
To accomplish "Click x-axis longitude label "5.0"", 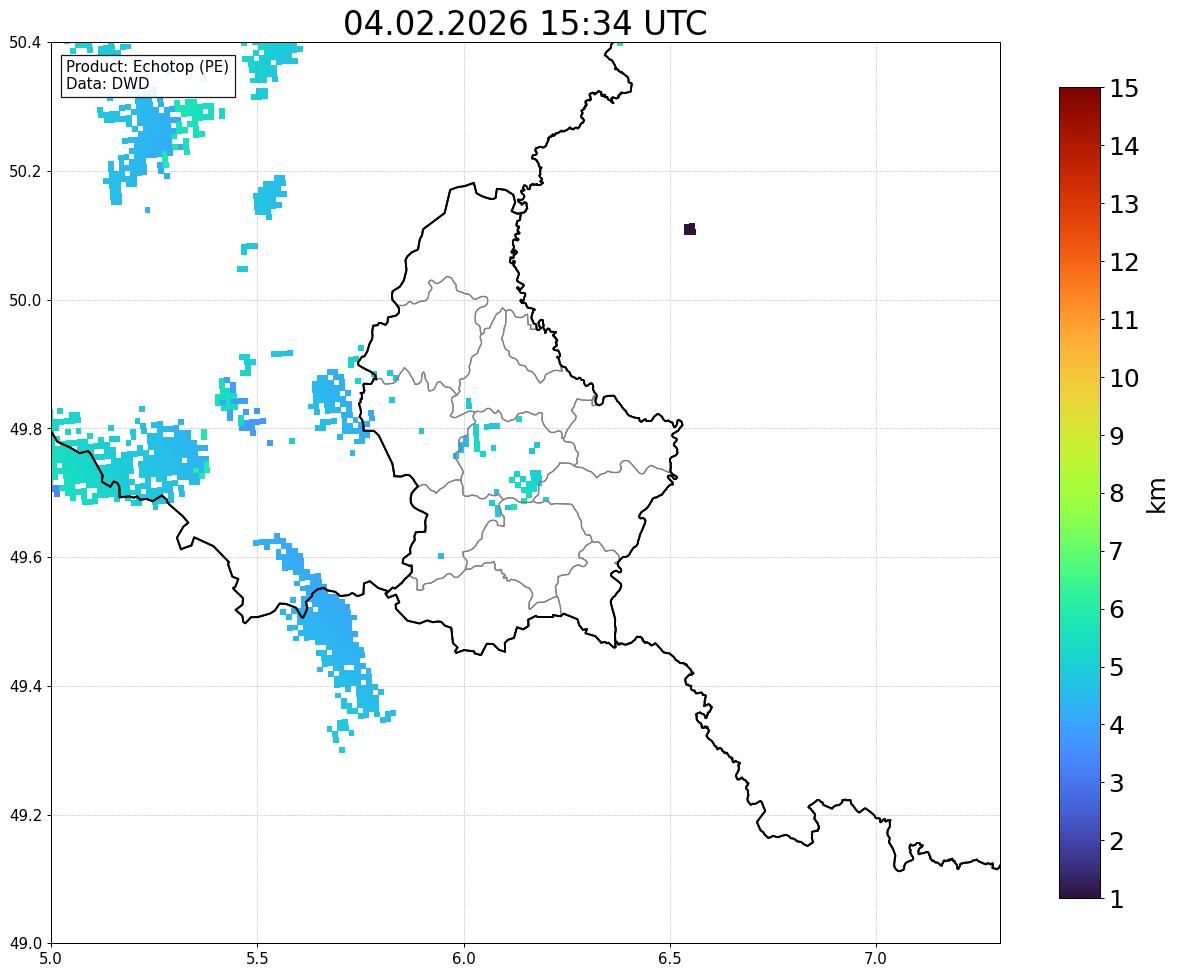I will pos(51,959).
